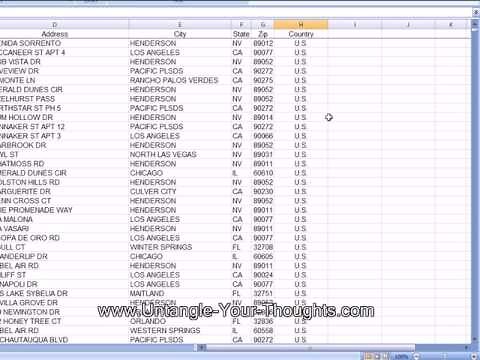The width and height of the screenshot is (480, 360).
Task: Select zip code 89012 cell
Action: click(x=263, y=43)
